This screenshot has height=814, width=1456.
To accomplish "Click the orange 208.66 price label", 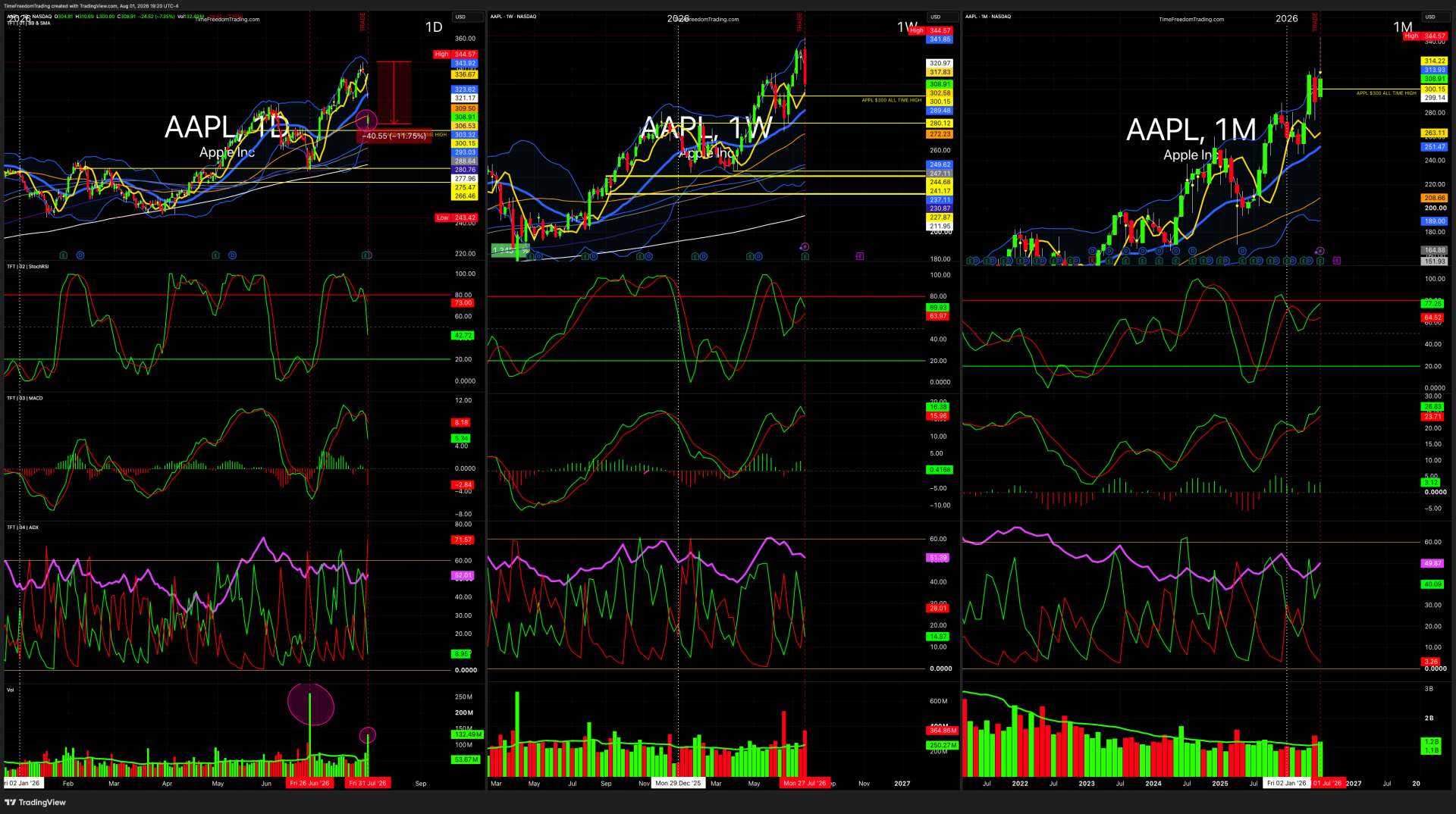I will 1434,198.
